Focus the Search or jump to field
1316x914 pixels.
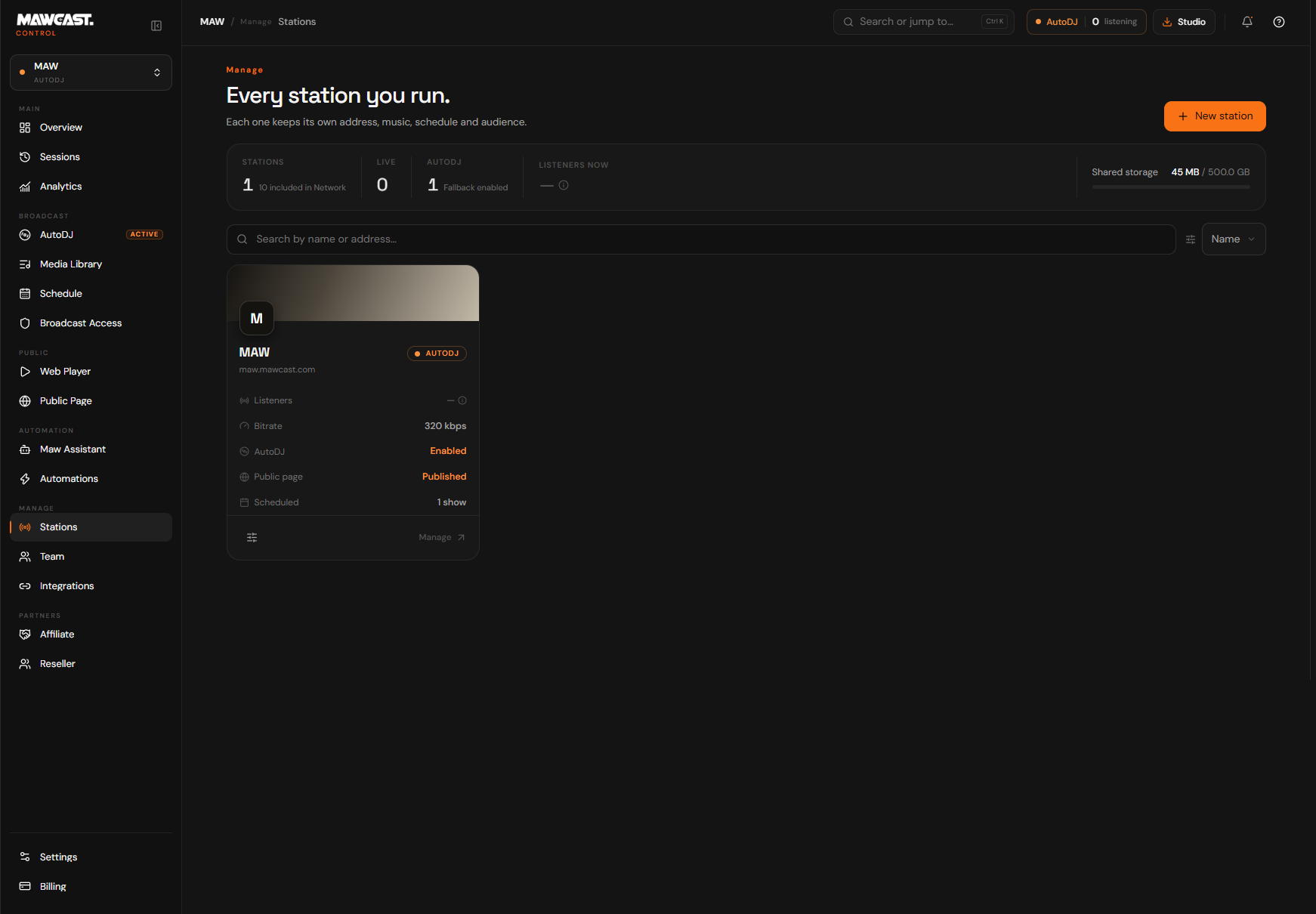[x=923, y=22]
